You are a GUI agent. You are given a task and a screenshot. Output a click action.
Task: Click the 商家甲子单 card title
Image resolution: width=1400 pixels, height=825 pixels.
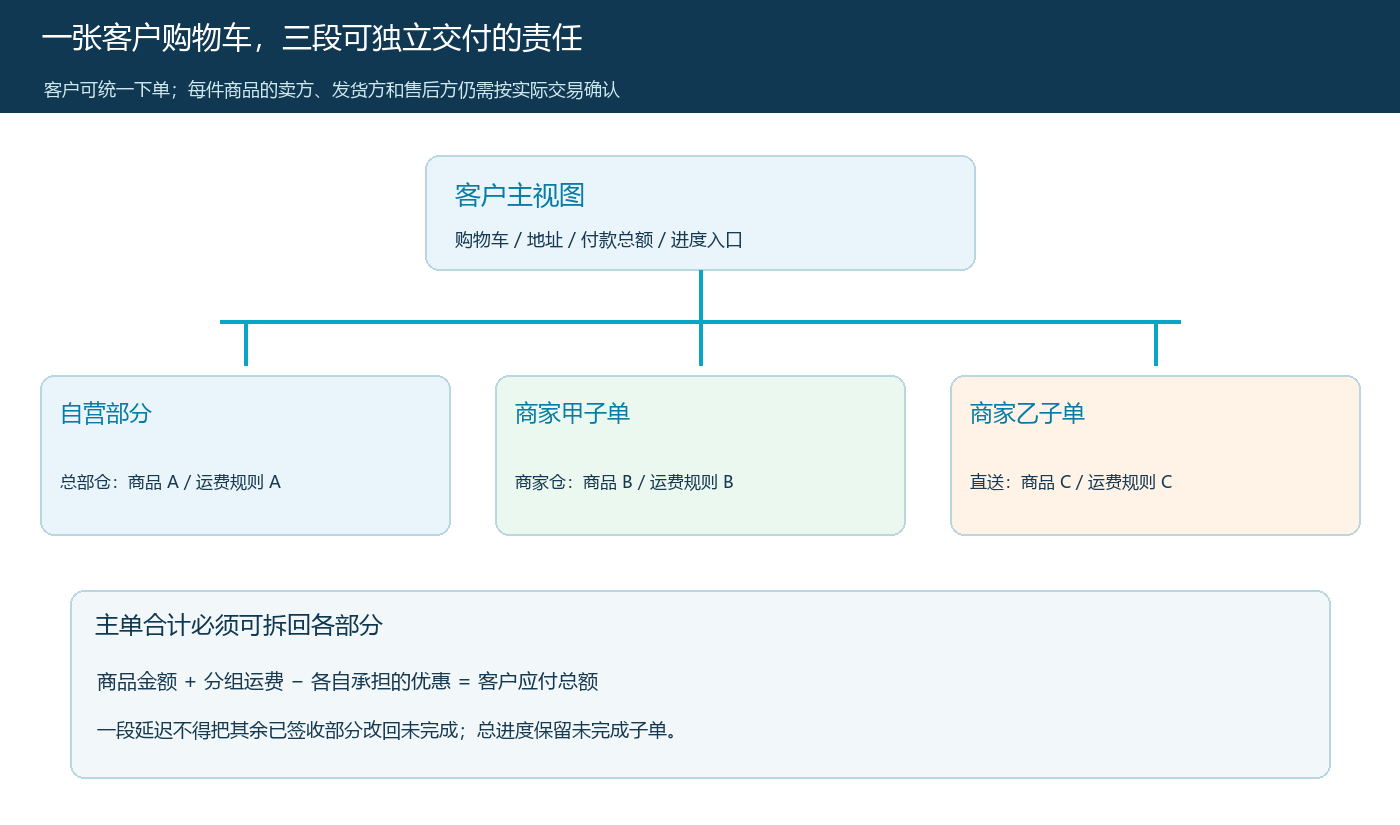573,413
